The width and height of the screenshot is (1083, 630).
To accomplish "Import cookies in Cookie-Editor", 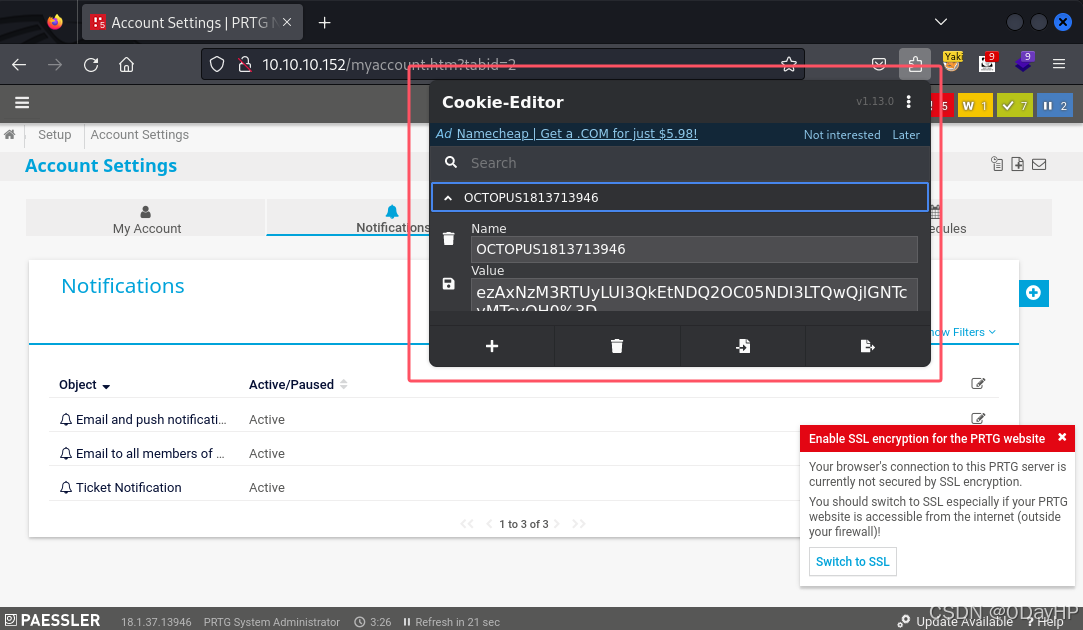I will [742, 346].
